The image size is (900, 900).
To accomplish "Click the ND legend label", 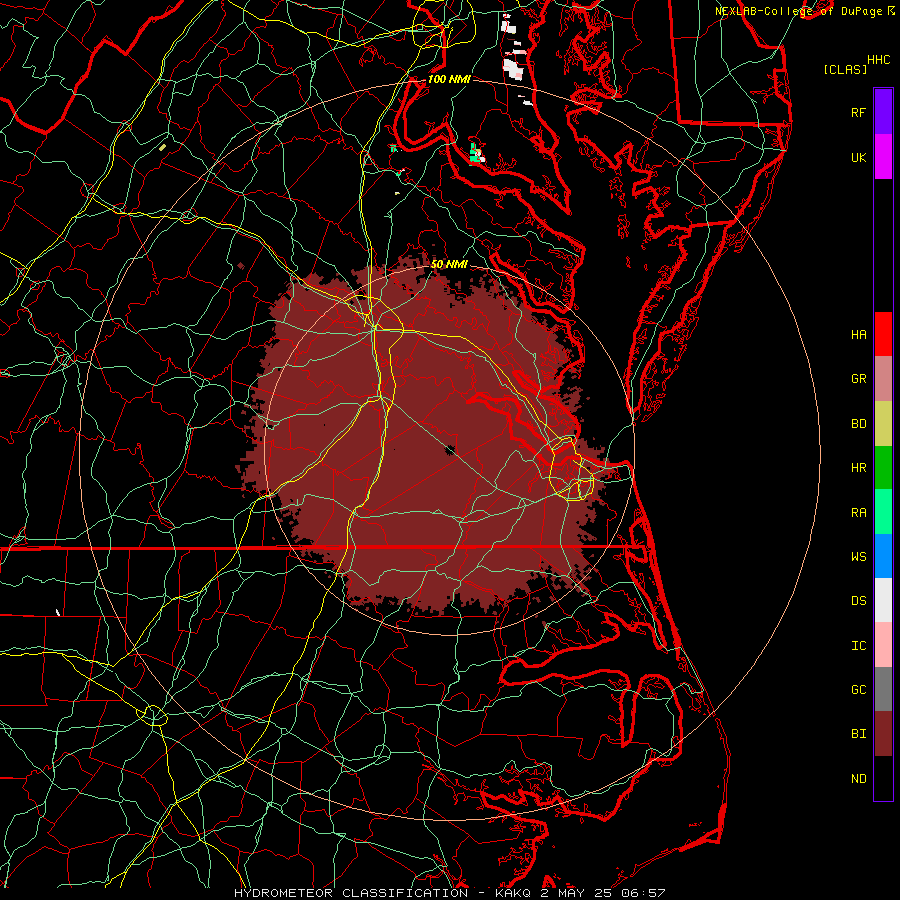I will pos(858,778).
